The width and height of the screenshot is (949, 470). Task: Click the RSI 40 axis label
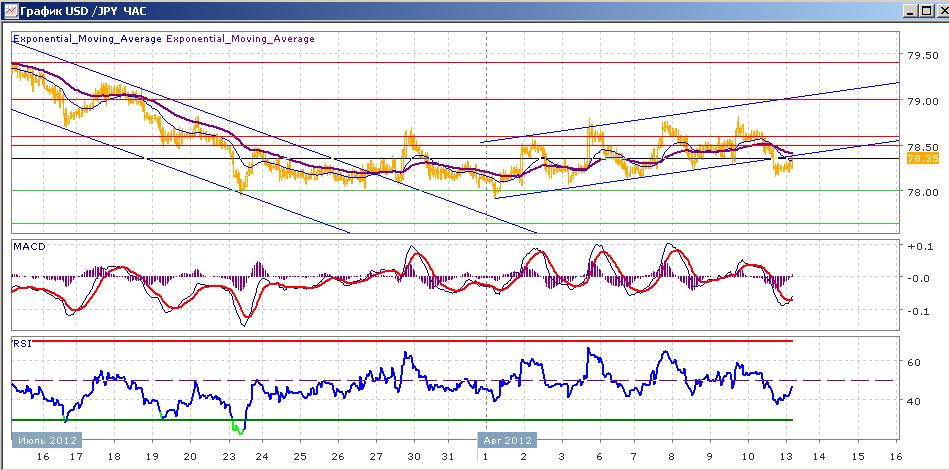(915, 400)
